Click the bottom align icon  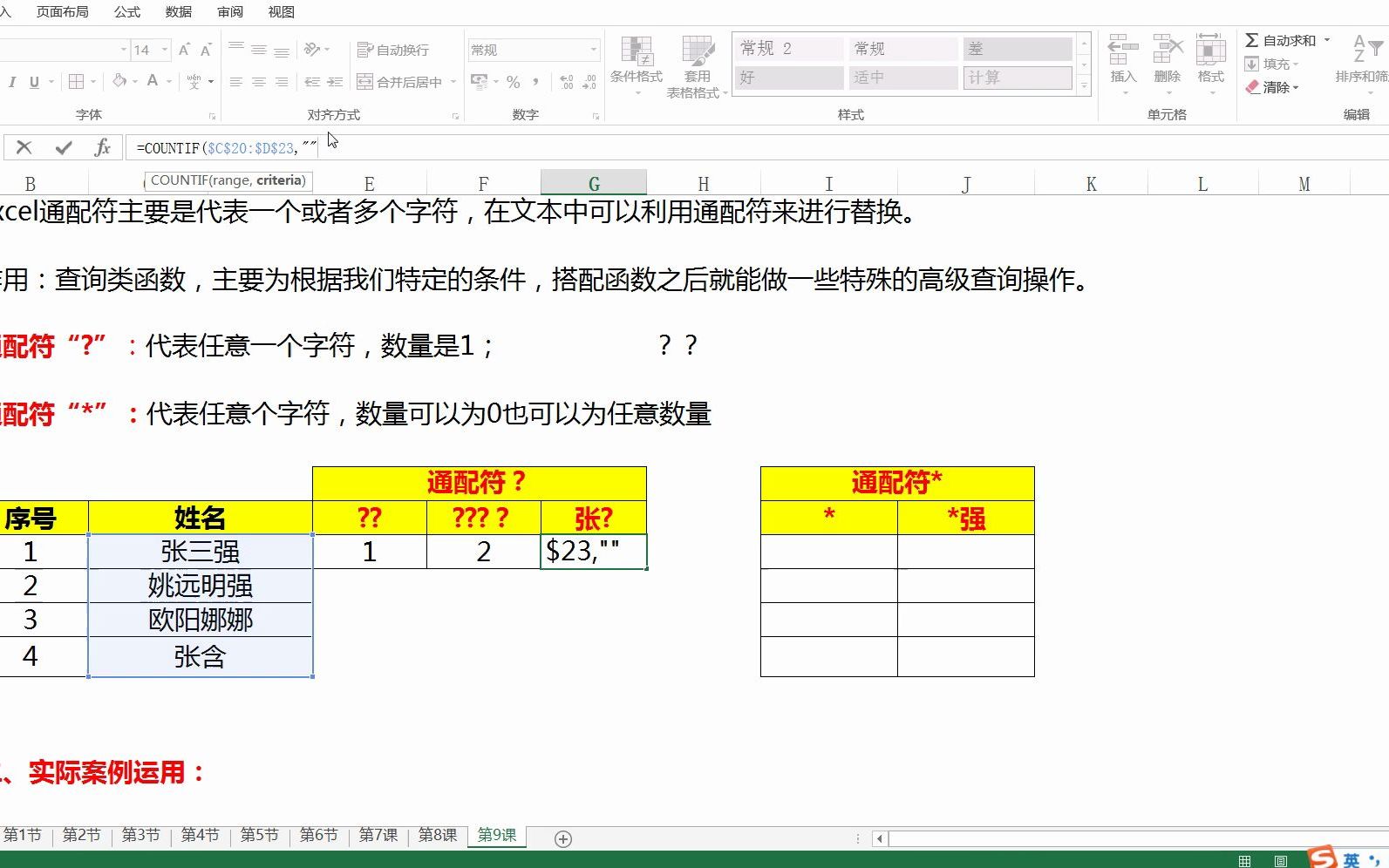[281, 50]
